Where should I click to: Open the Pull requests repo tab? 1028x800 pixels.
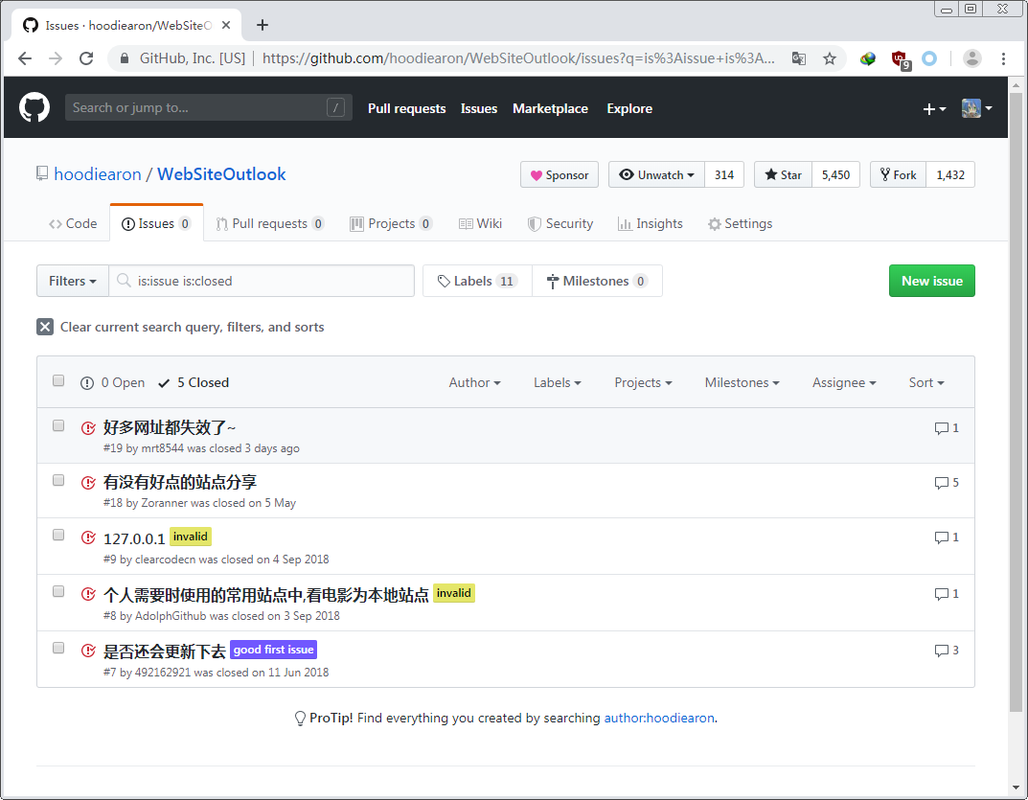270,224
